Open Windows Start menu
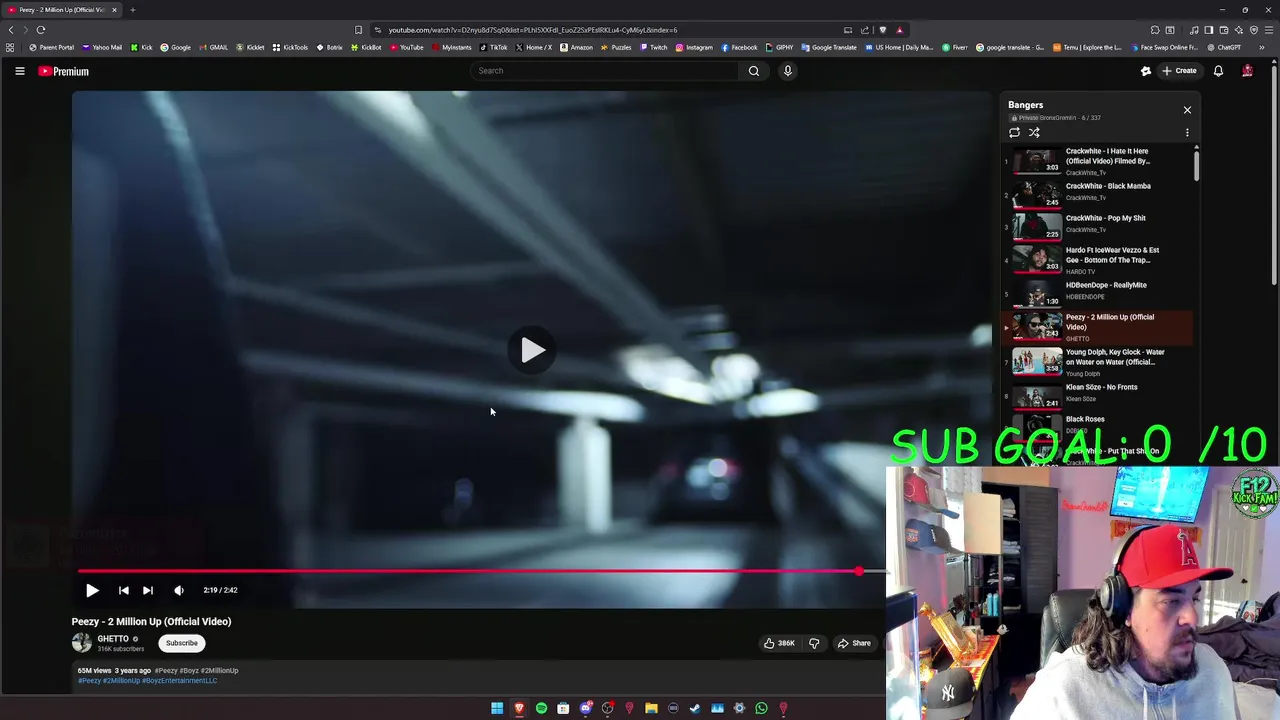1280x720 pixels. tap(497, 708)
